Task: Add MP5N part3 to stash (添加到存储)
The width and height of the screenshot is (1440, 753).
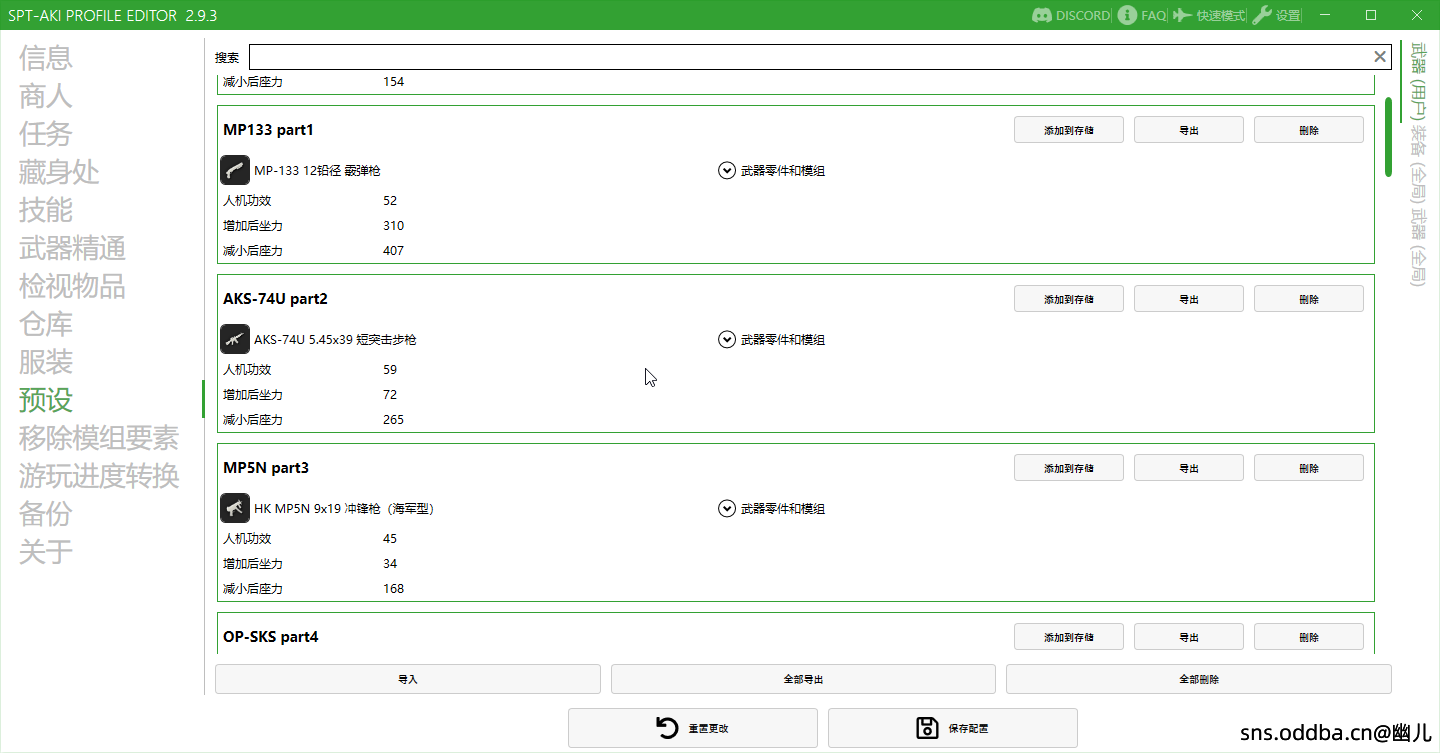Action: [x=1069, y=468]
